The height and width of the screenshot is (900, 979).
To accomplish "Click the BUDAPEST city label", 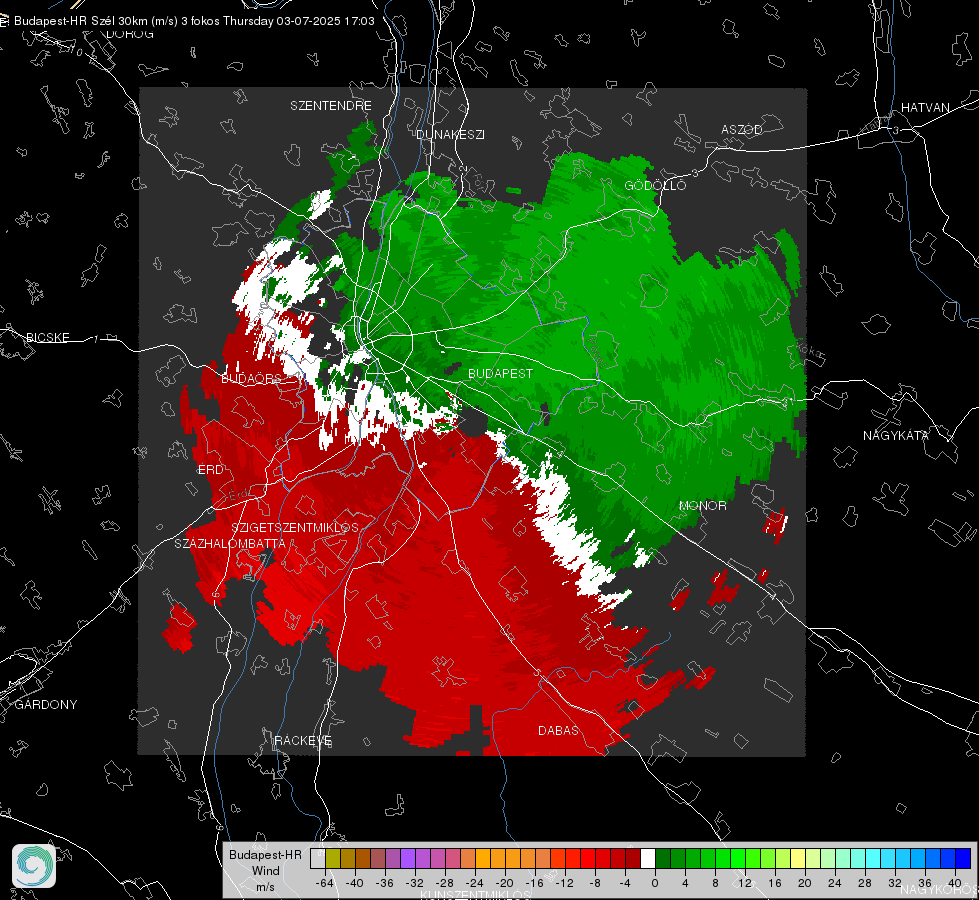I will coord(501,373).
